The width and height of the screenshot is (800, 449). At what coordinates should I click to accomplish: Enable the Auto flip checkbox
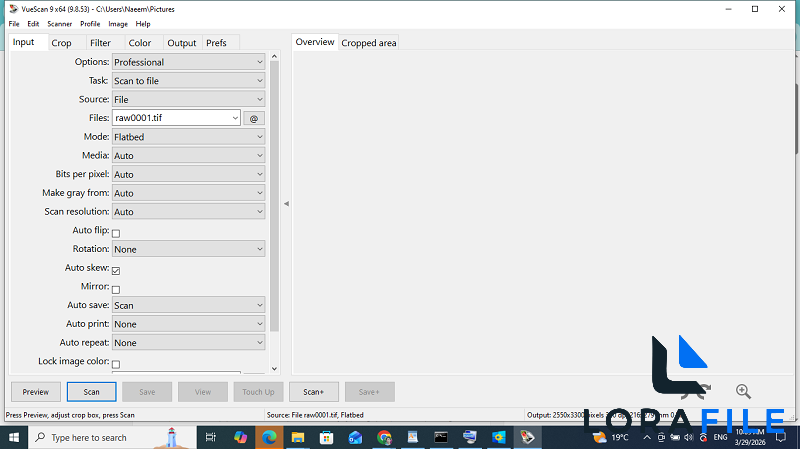point(116,233)
